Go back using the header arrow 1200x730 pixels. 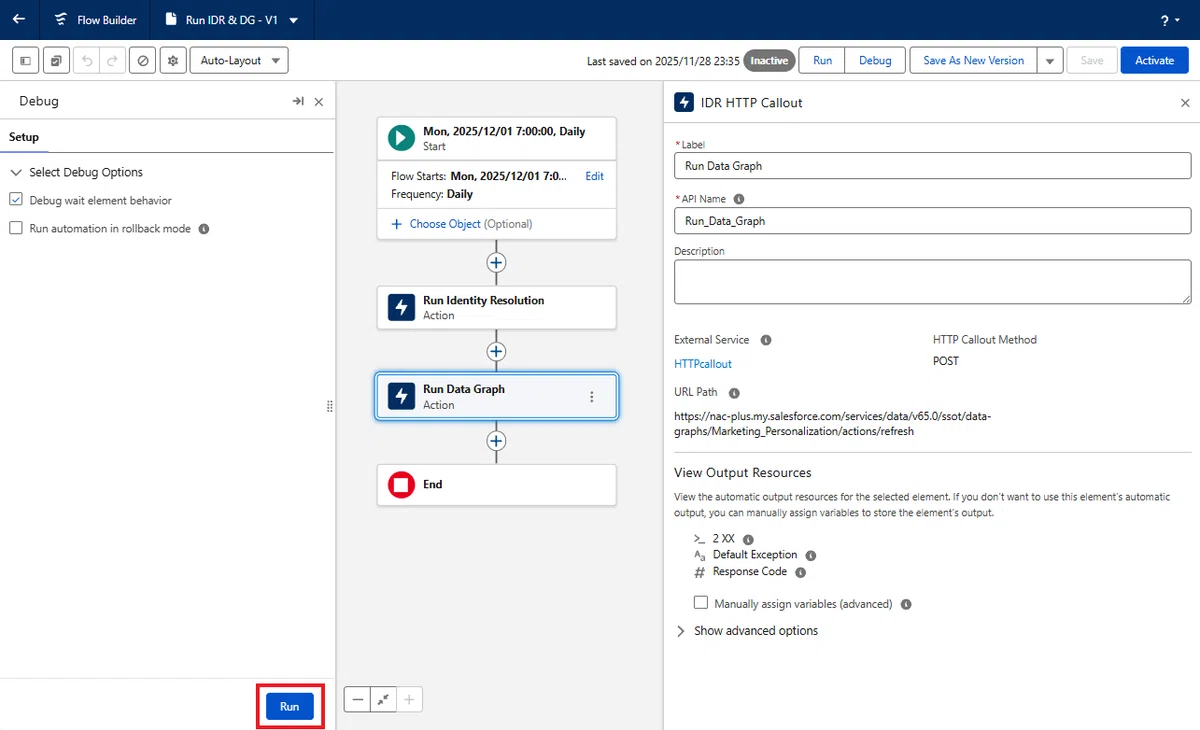click(x=19, y=19)
